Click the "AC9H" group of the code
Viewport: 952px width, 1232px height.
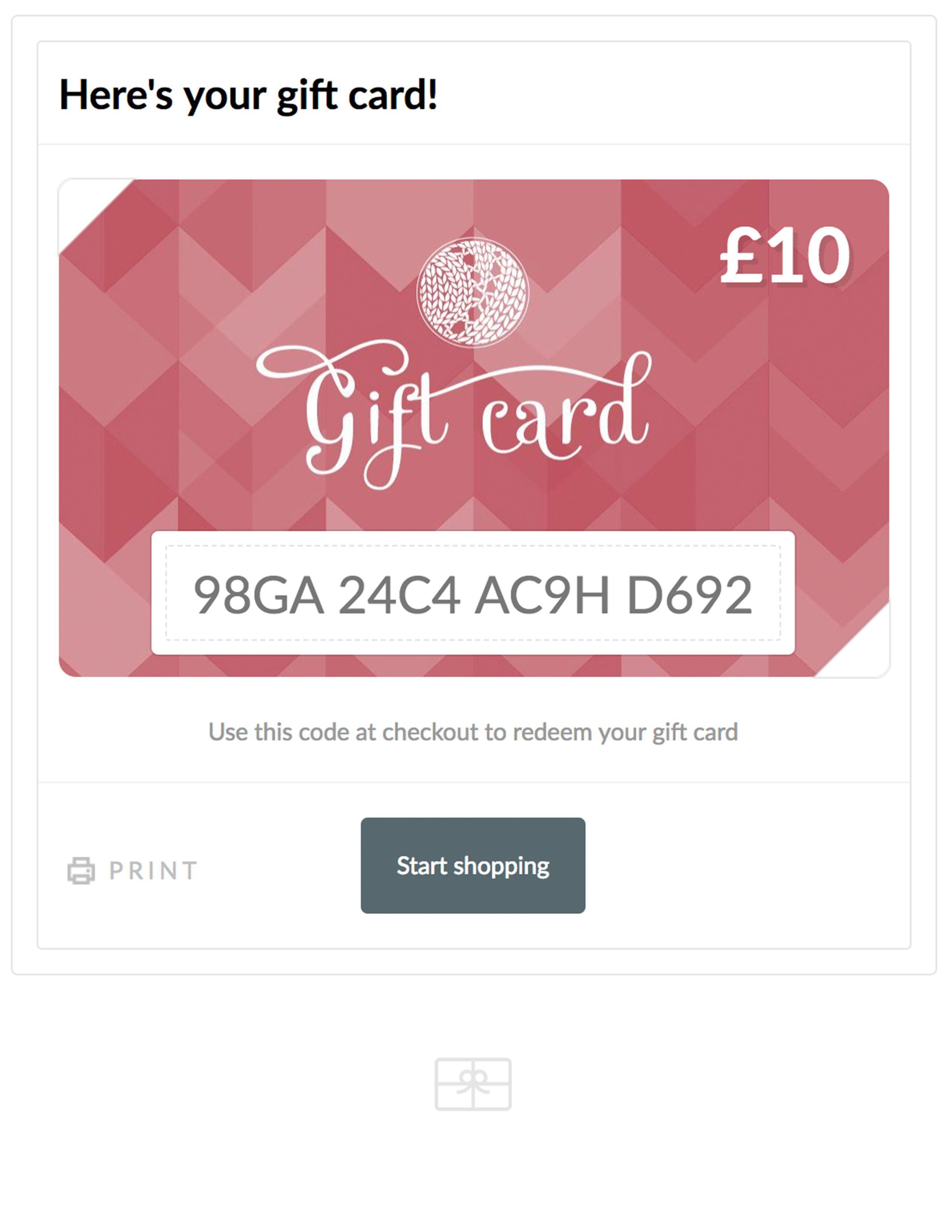pos(542,595)
